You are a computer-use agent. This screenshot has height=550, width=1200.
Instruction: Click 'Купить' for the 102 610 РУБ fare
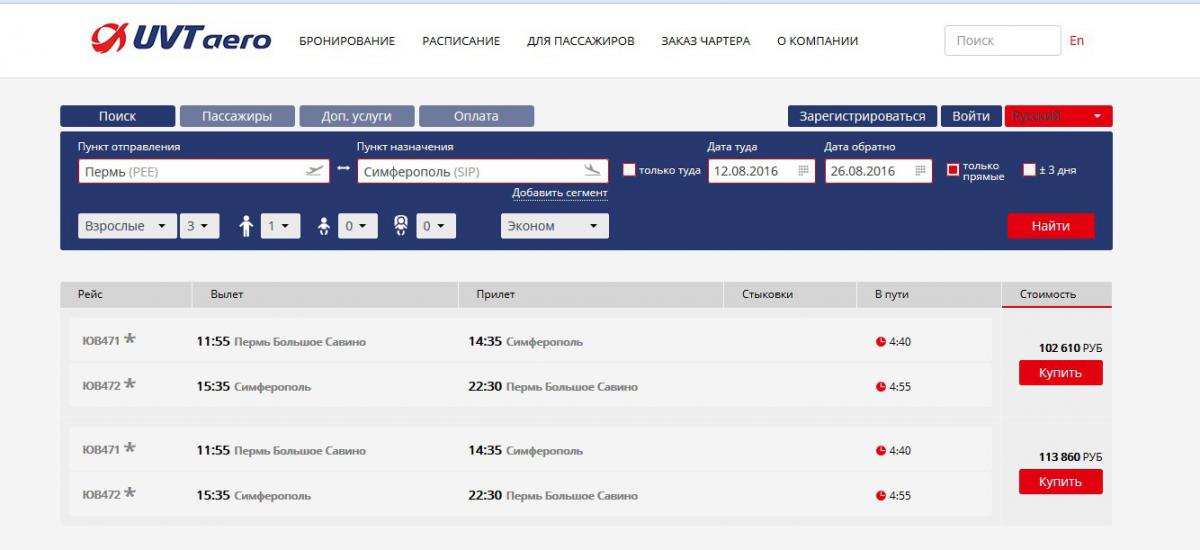coord(1060,373)
